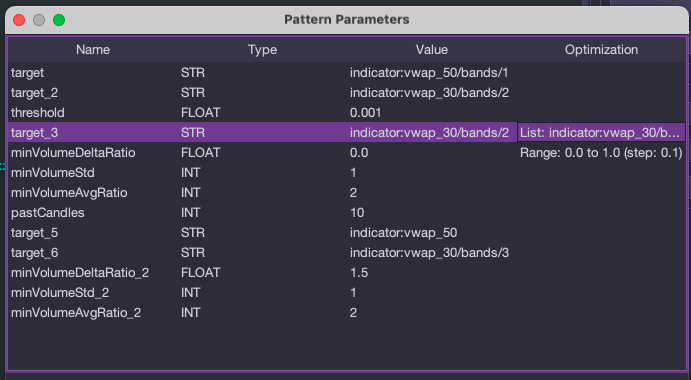Click the FLOAT type of threshold row
691x380 pixels.
200,112
